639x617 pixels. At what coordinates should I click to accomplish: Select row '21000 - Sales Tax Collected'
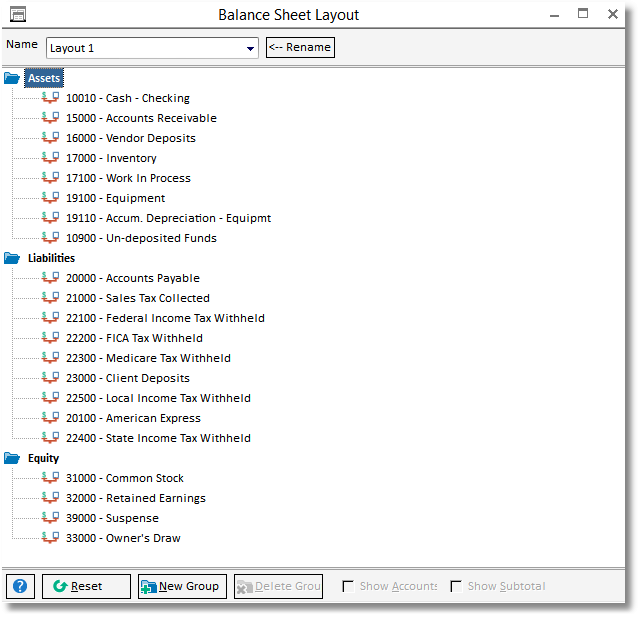[138, 298]
